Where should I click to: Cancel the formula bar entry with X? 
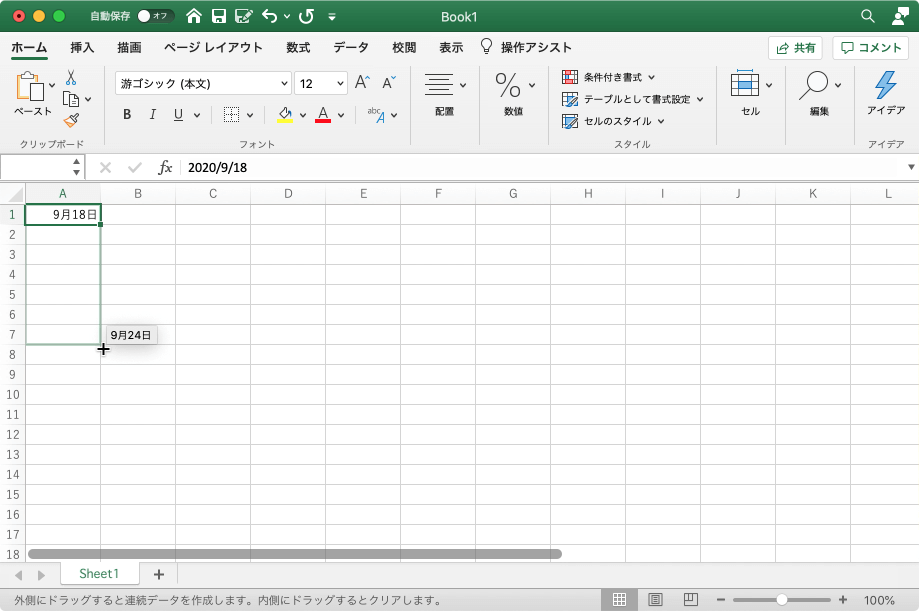(105, 168)
